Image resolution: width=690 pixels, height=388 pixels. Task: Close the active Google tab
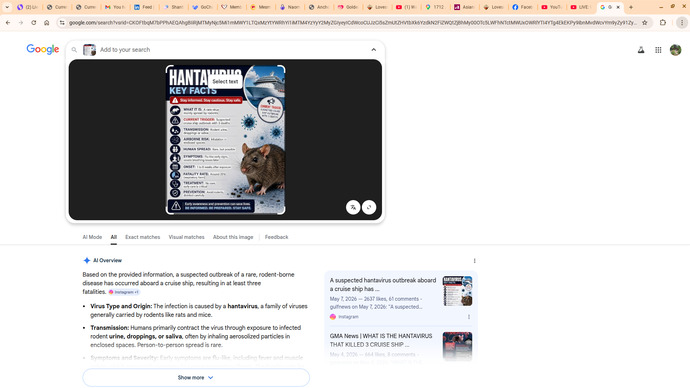(x=618, y=7)
